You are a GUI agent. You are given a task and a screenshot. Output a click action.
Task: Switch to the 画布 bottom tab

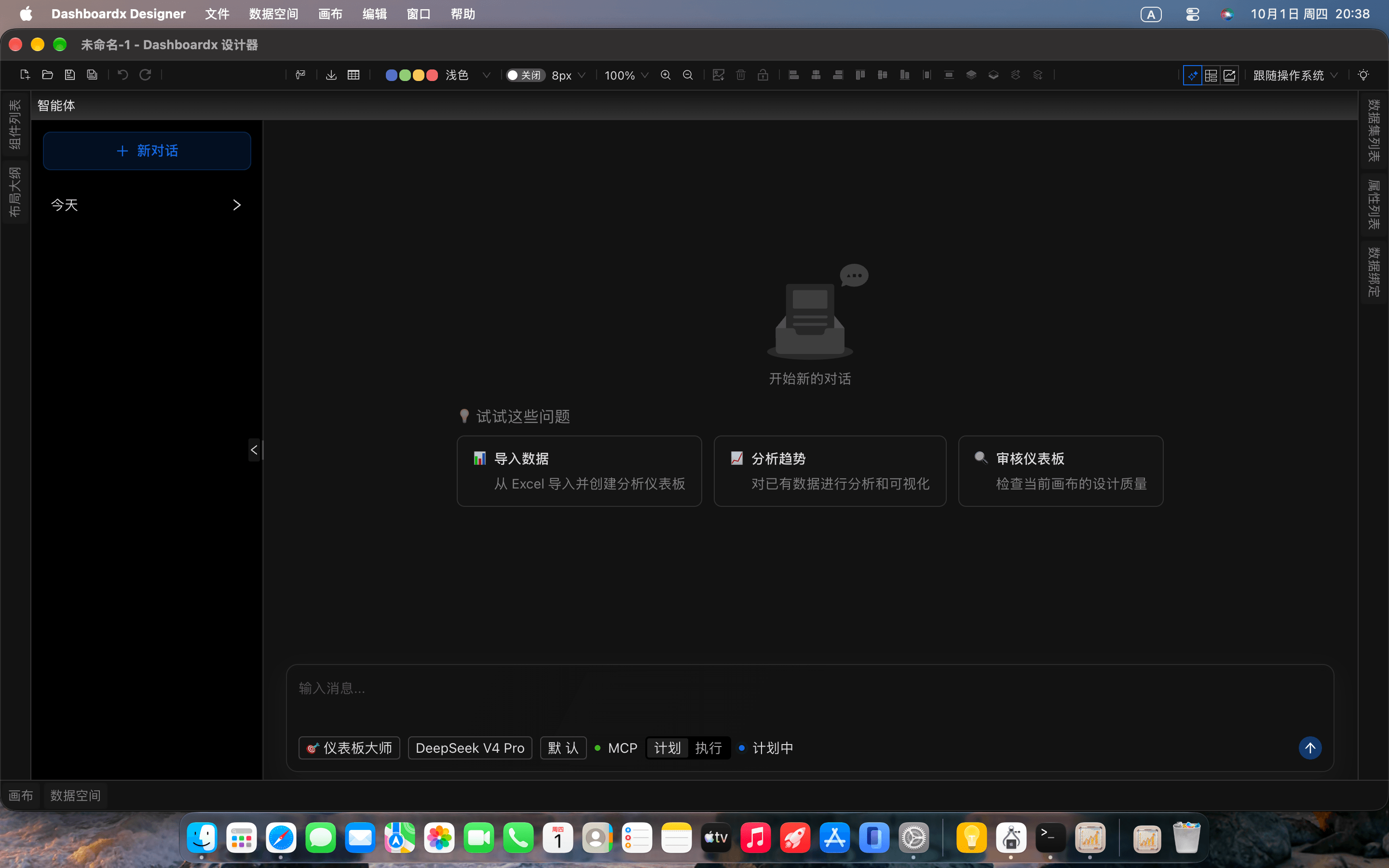pyautogui.click(x=21, y=795)
